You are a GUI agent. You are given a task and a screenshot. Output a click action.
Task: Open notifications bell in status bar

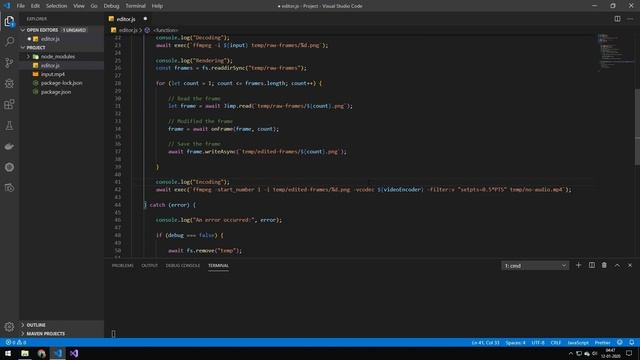click(x=631, y=342)
